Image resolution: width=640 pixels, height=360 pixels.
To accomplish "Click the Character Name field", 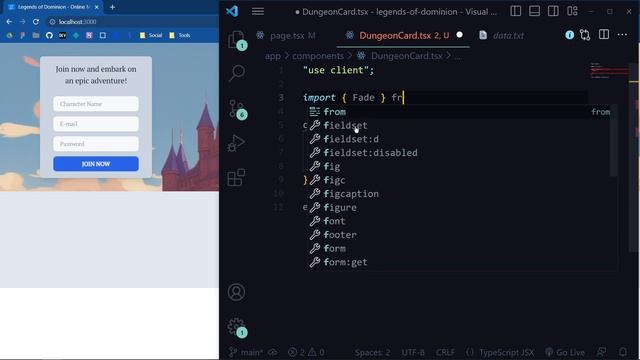I will pos(96,104).
